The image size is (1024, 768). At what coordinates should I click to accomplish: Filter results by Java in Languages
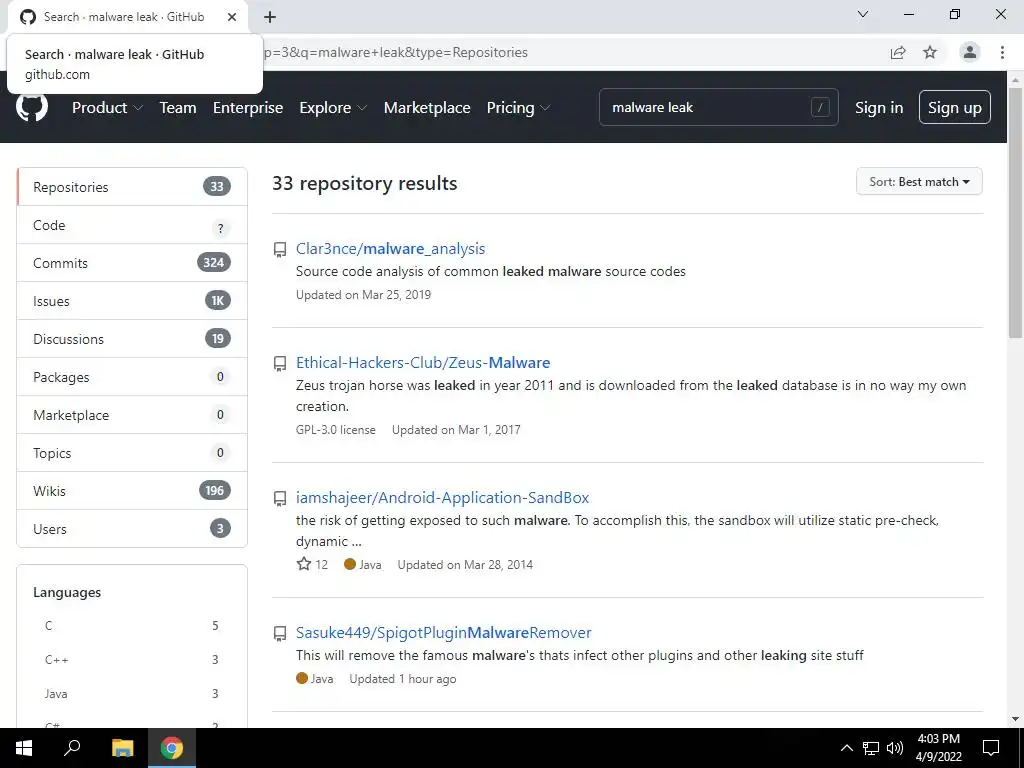click(x=132, y=694)
